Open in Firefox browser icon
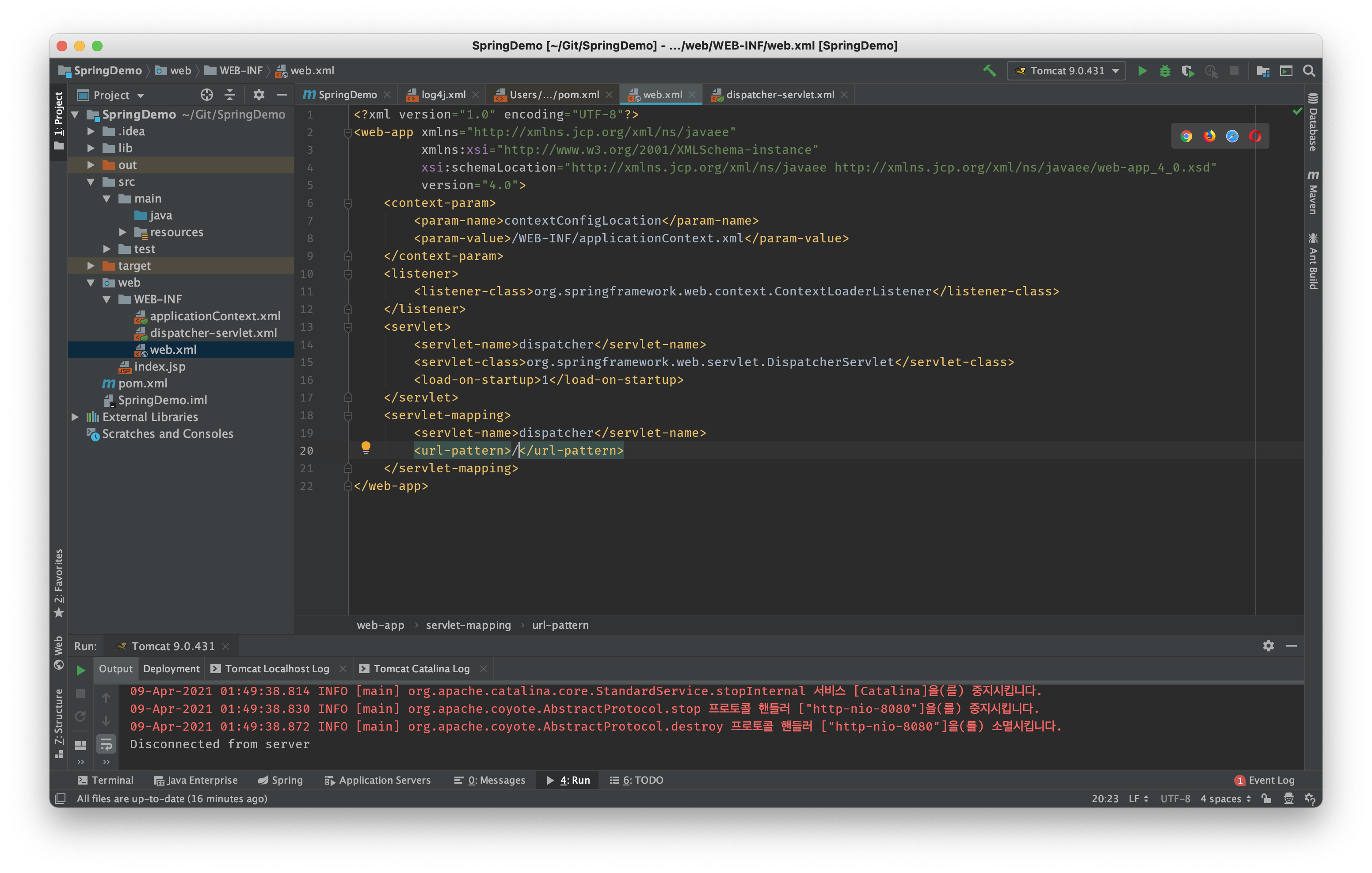This screenshot has height=873, width=1372. pyautogui.click(x=1209, y=136)
